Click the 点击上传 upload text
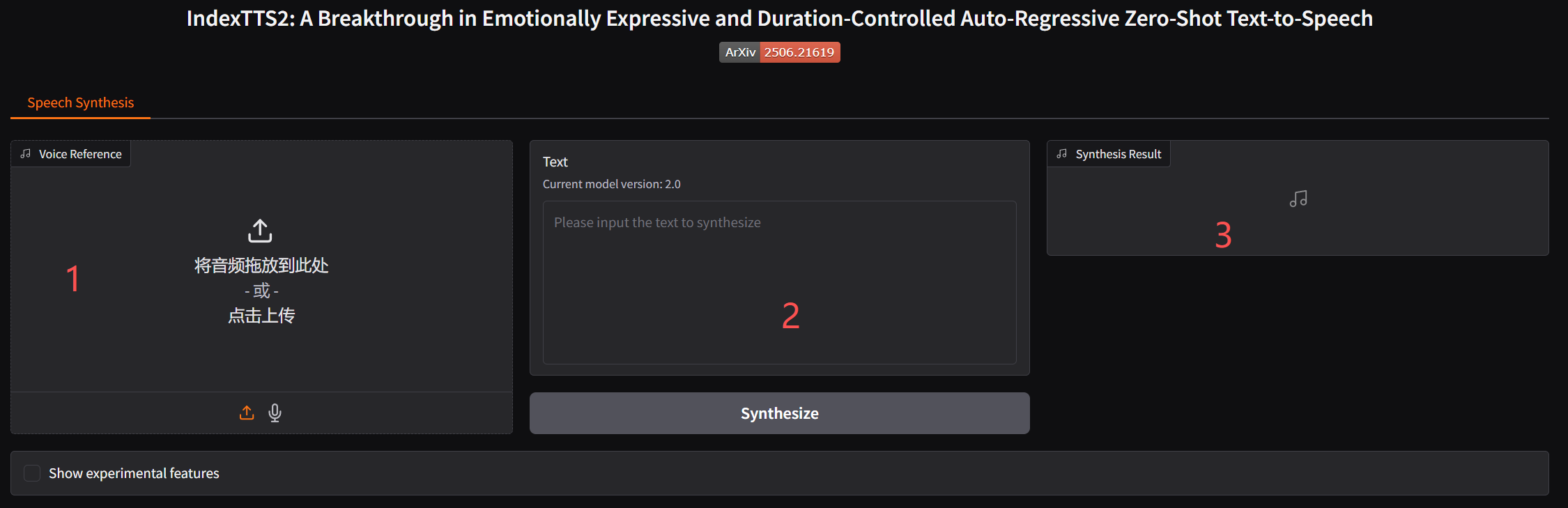 point(261,316)
